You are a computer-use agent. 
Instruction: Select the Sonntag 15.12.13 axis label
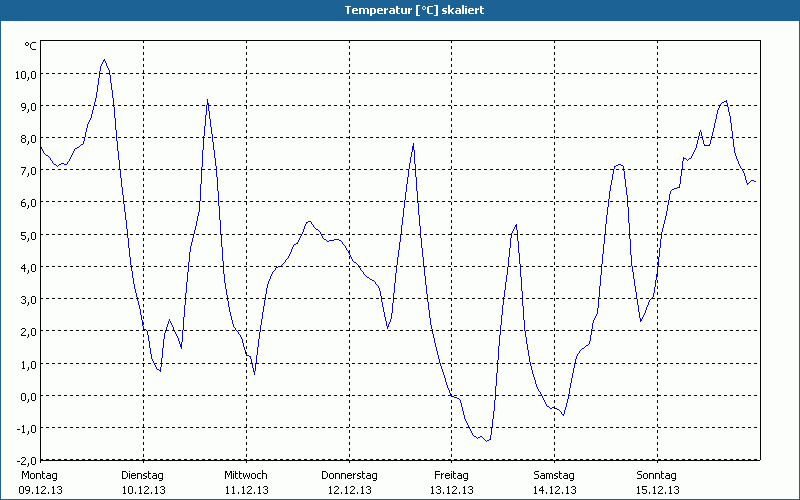pos(657,482)
